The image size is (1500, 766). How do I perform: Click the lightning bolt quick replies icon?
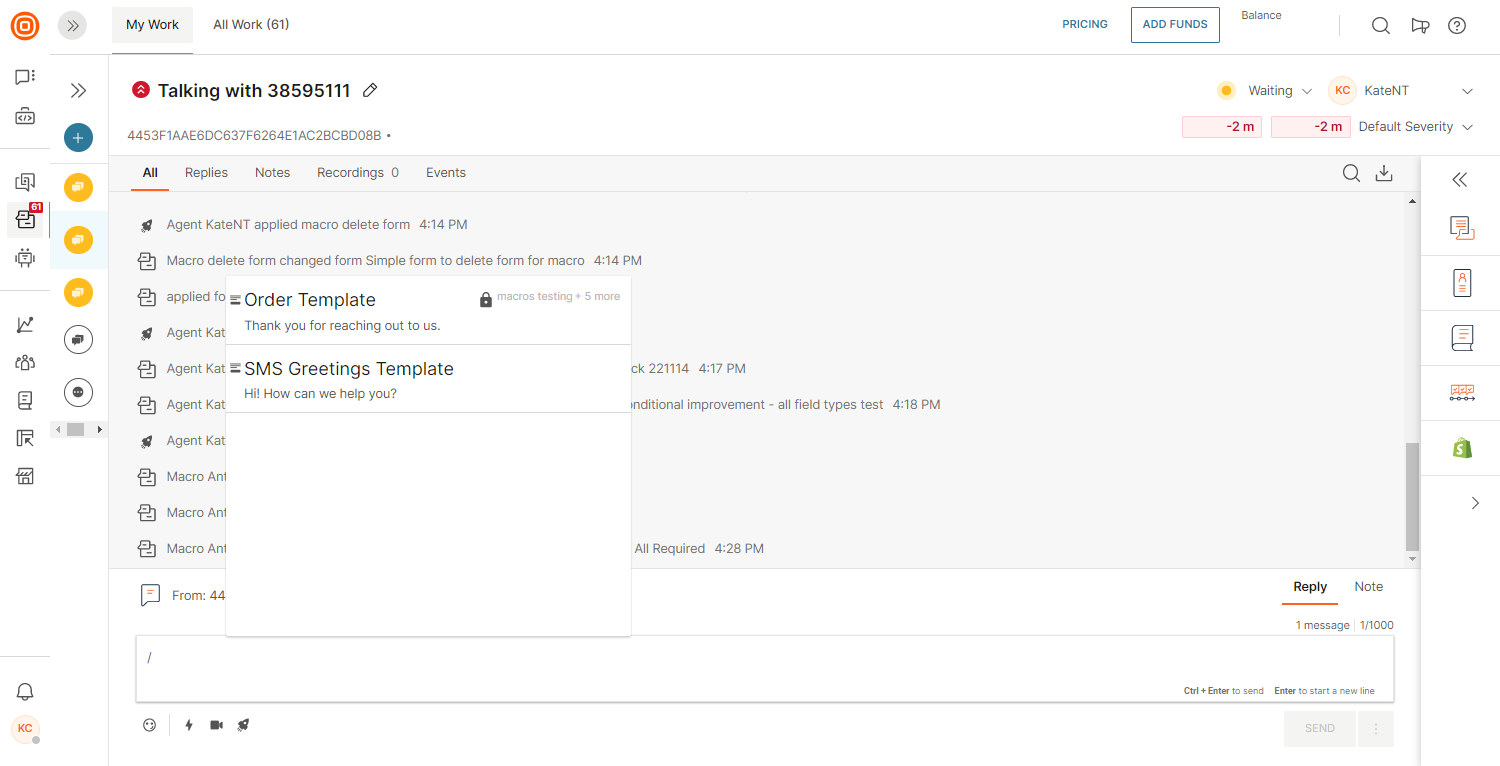click(x=189, y=725)
